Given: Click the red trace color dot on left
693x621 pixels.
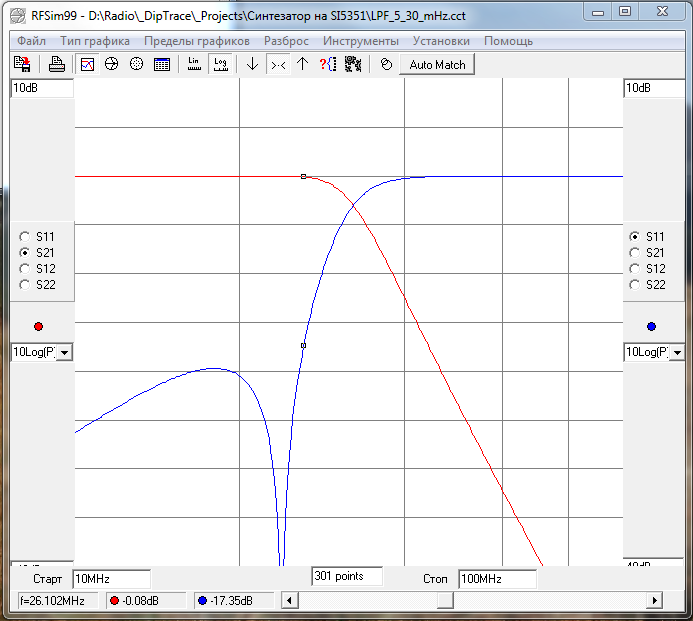Looking at the screenshot, I should pyautogui.click(x=38, y=327).
